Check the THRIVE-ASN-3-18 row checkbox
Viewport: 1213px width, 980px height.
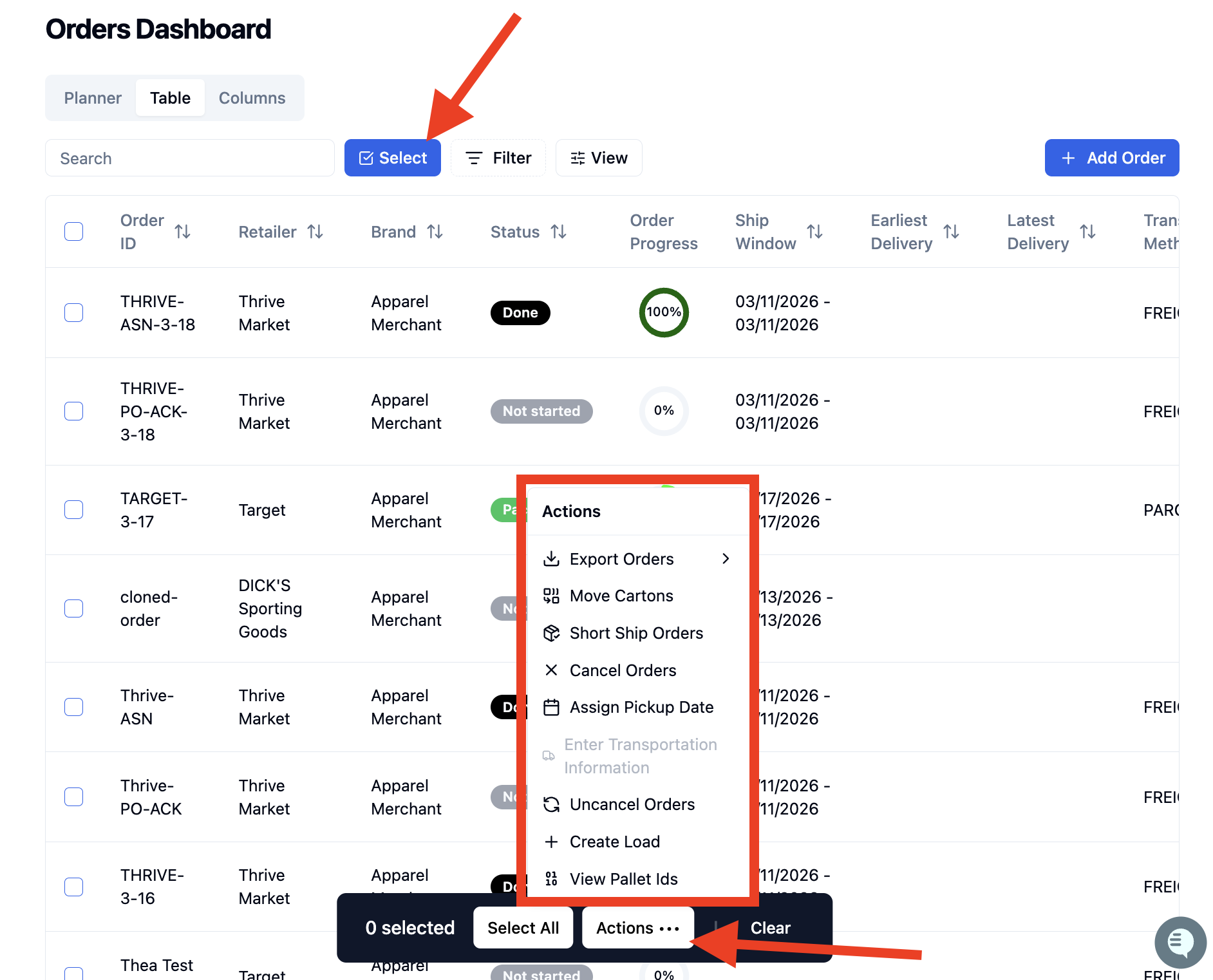74,313
